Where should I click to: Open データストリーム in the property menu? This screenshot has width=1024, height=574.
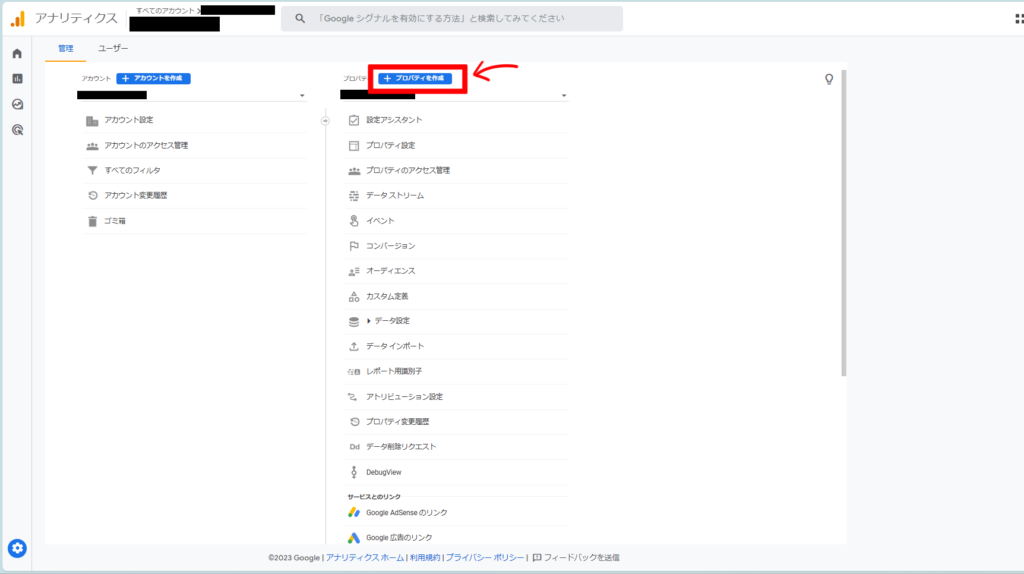(394, 195)
